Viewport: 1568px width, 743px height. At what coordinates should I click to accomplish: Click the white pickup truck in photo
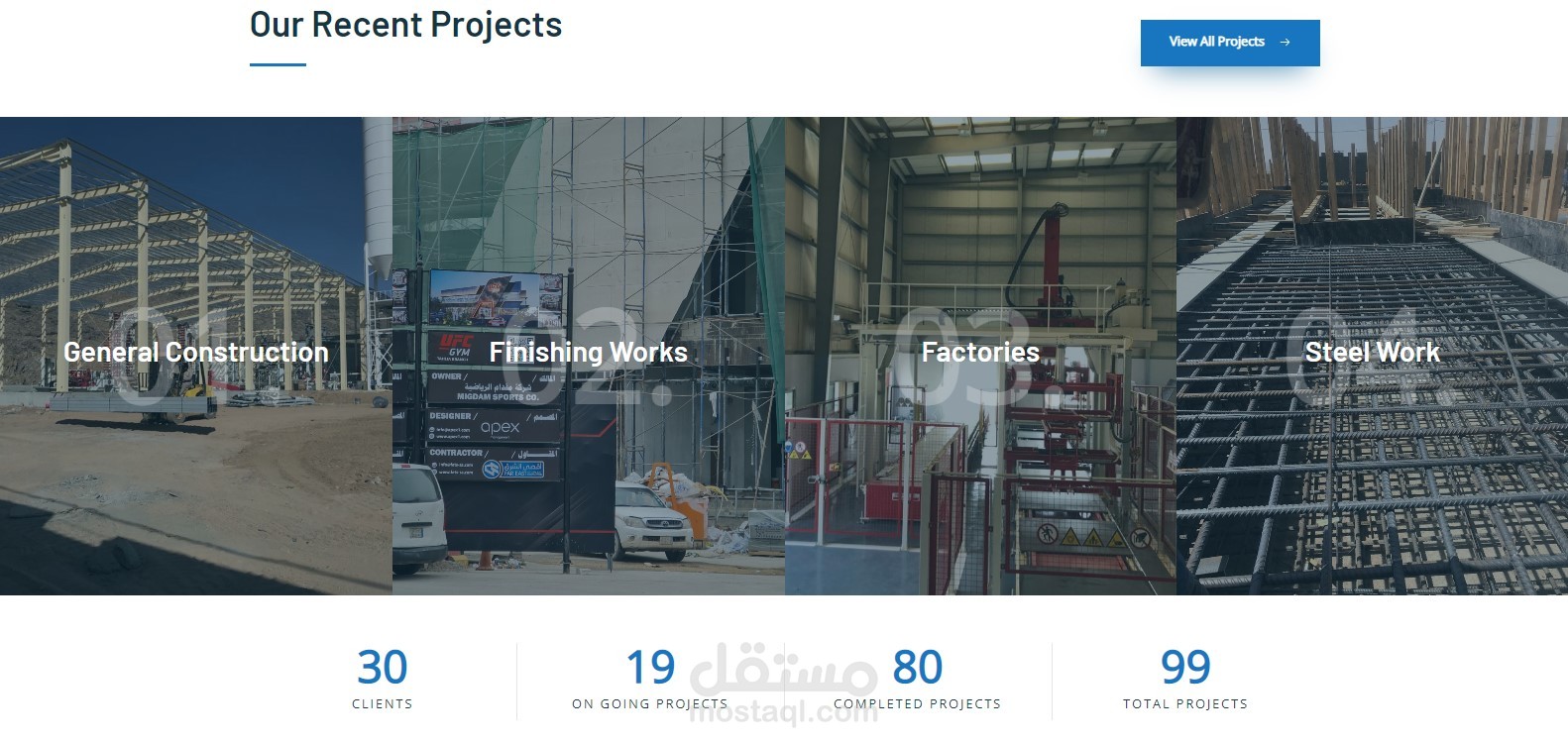653,520
